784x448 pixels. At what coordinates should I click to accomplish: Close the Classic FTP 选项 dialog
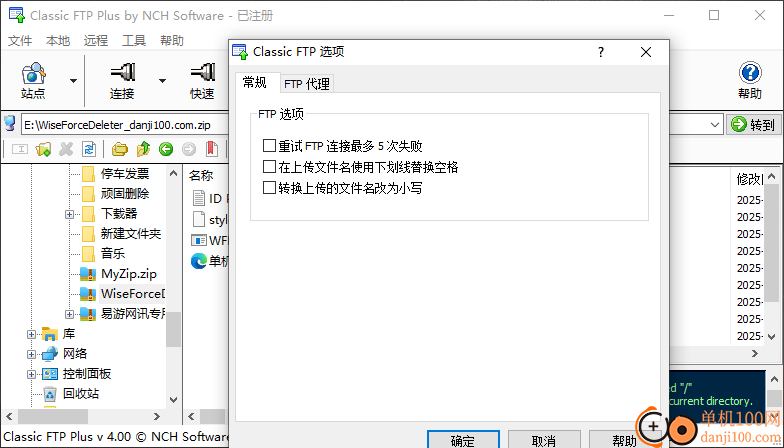pyautogui.click(x=646, y=52)
